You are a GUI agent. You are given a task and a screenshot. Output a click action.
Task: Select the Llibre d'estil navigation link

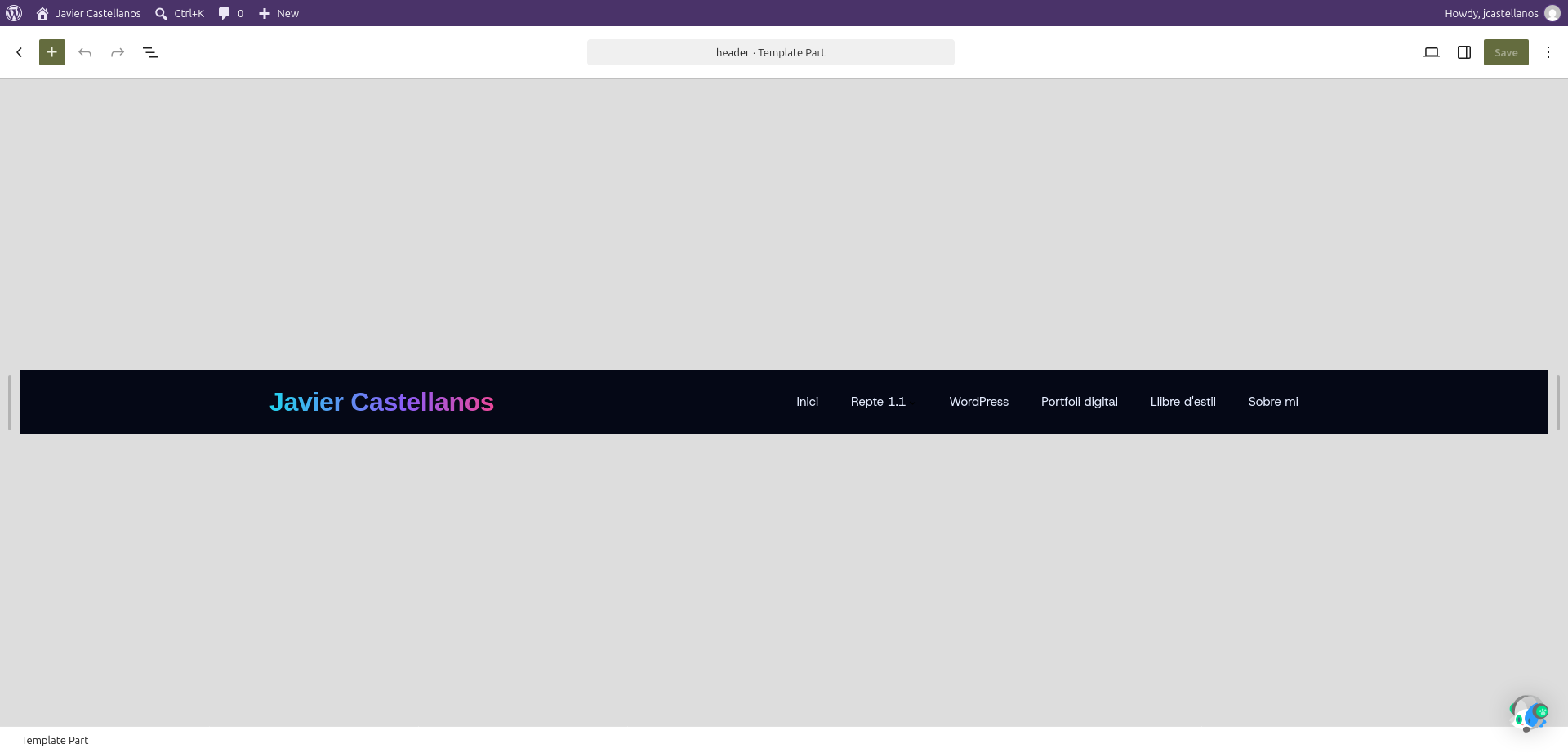(x=1183, y=402)
